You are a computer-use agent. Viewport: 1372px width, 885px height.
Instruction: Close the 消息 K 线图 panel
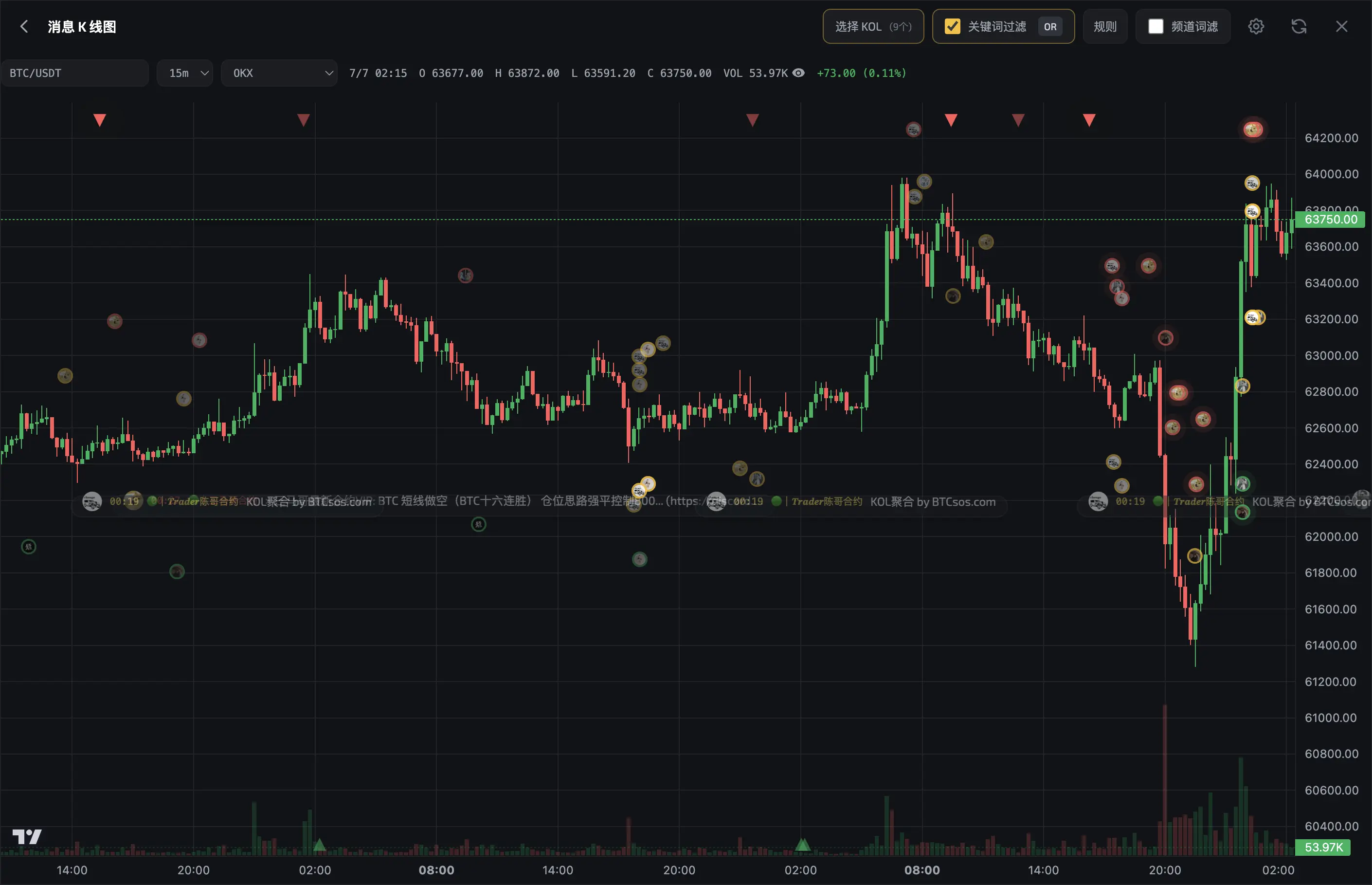point(1341,26)
